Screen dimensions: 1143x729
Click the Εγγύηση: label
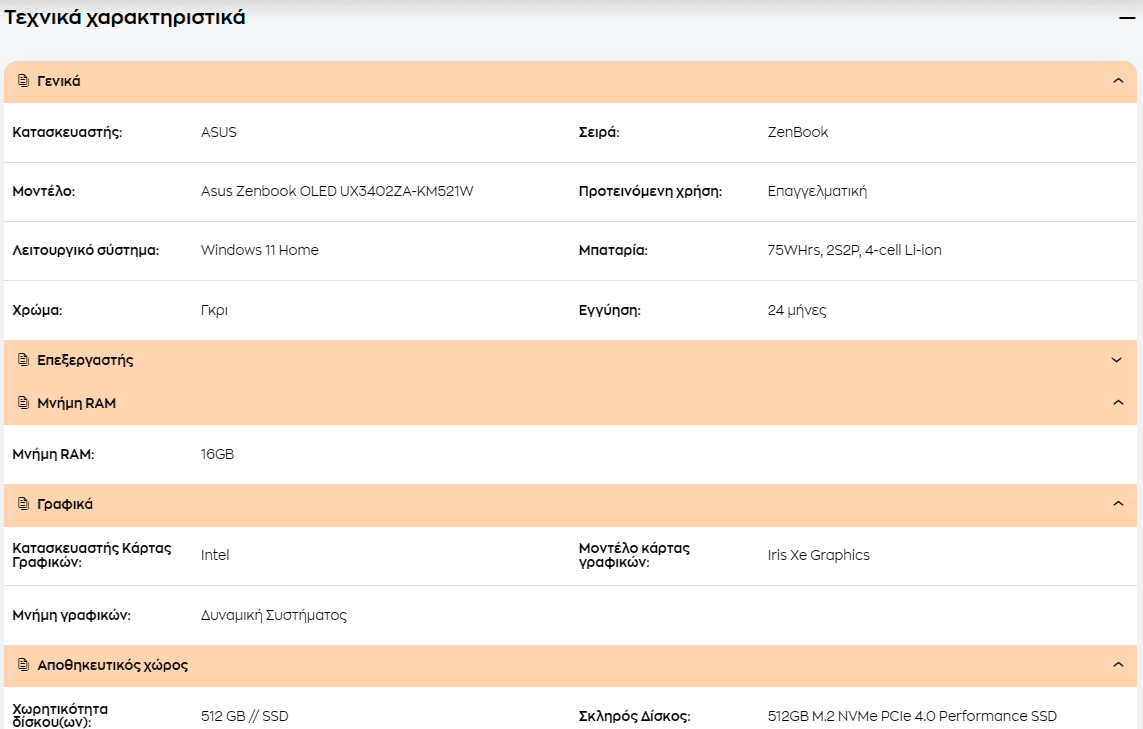[609, 310]
